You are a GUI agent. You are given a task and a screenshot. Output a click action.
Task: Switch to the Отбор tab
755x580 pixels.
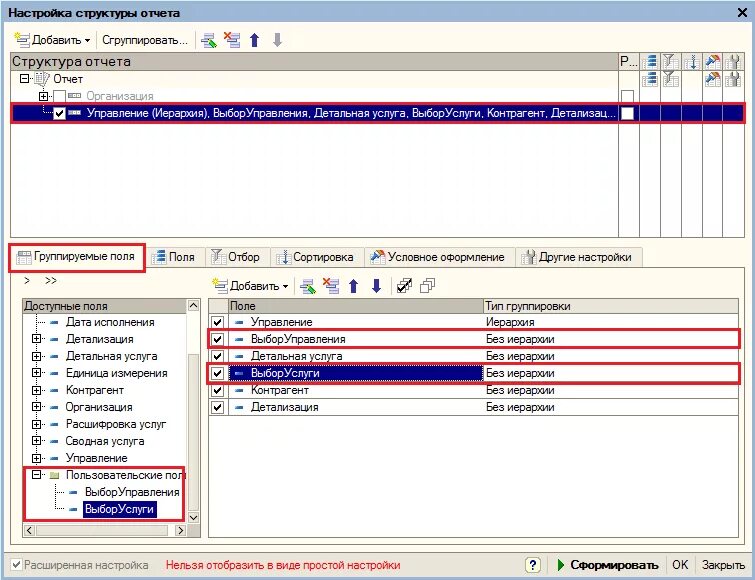(x=235, y=257)
